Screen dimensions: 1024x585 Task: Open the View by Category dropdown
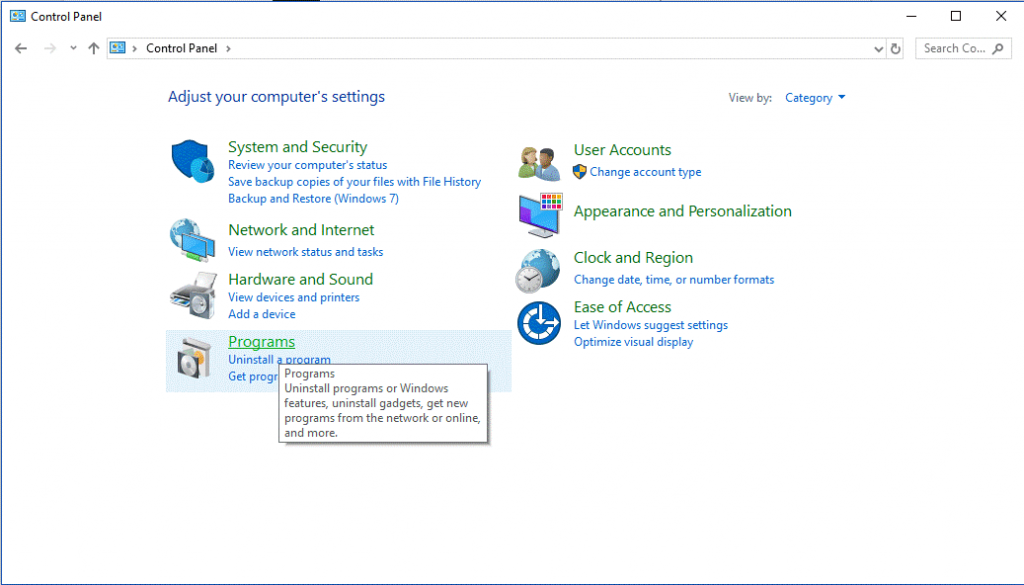pyautogui.click(x=815, y=98)
